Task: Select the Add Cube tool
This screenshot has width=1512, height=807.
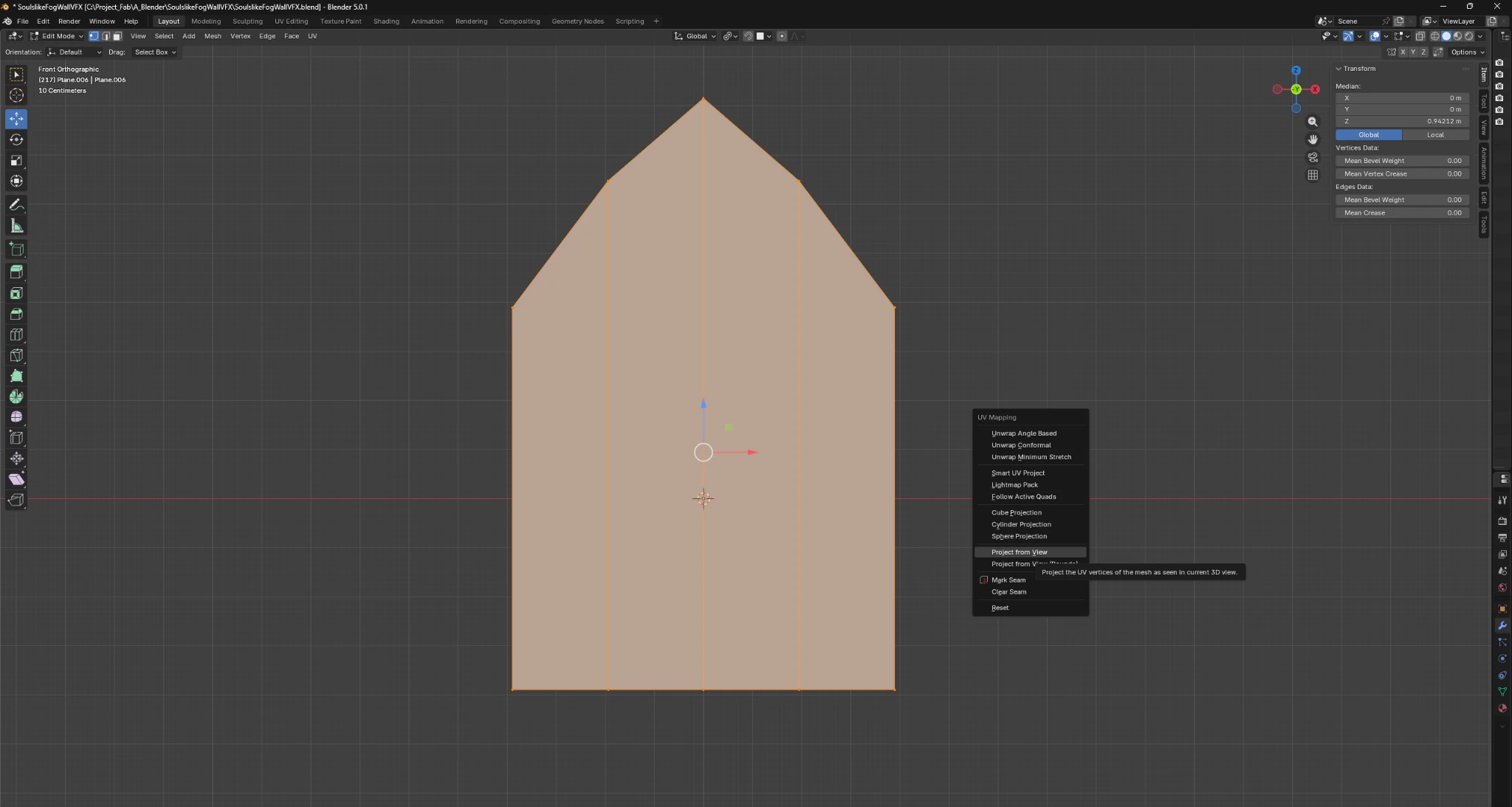Action: 16,250
